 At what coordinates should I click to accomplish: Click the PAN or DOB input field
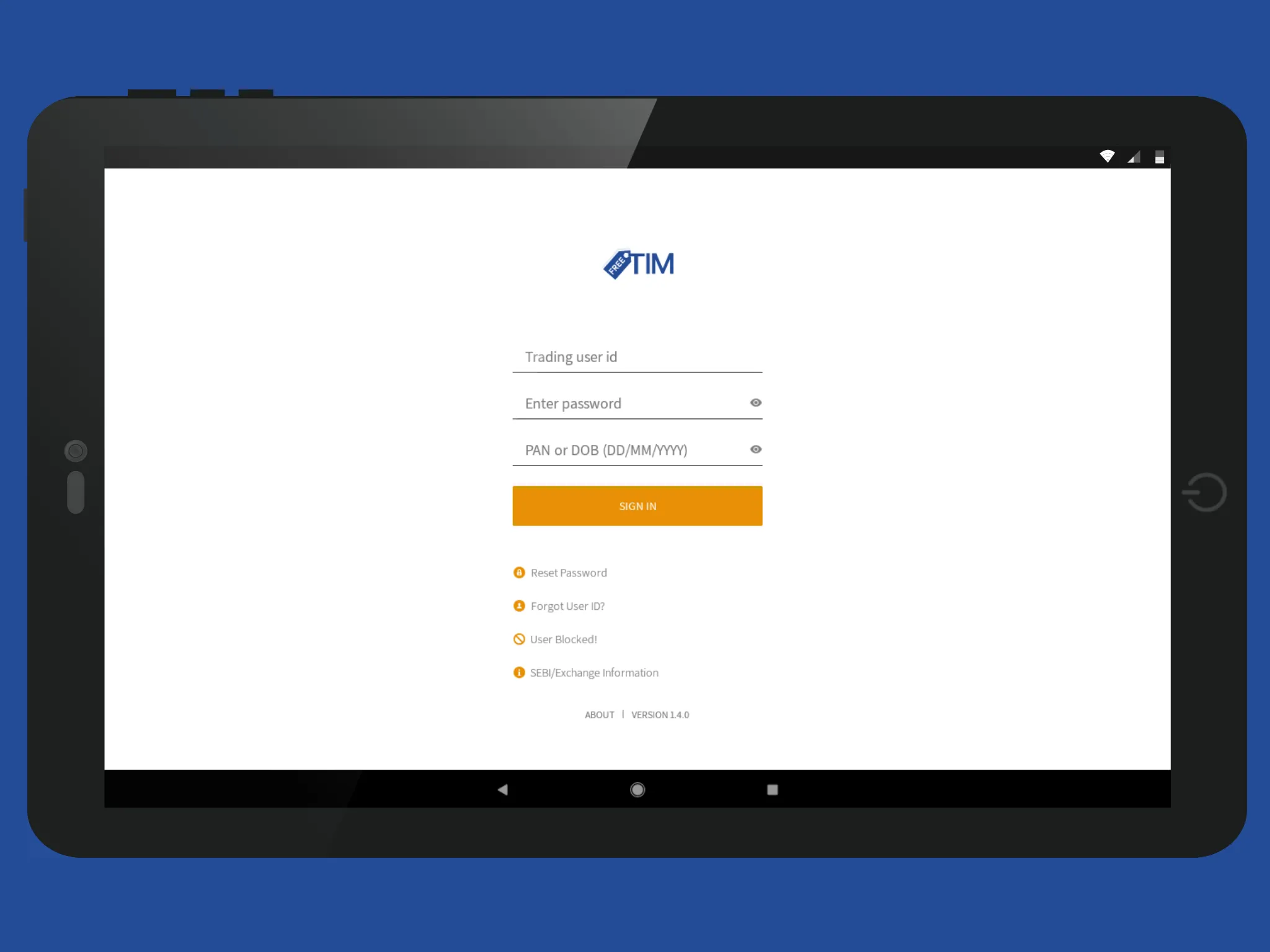click(638, 449)
